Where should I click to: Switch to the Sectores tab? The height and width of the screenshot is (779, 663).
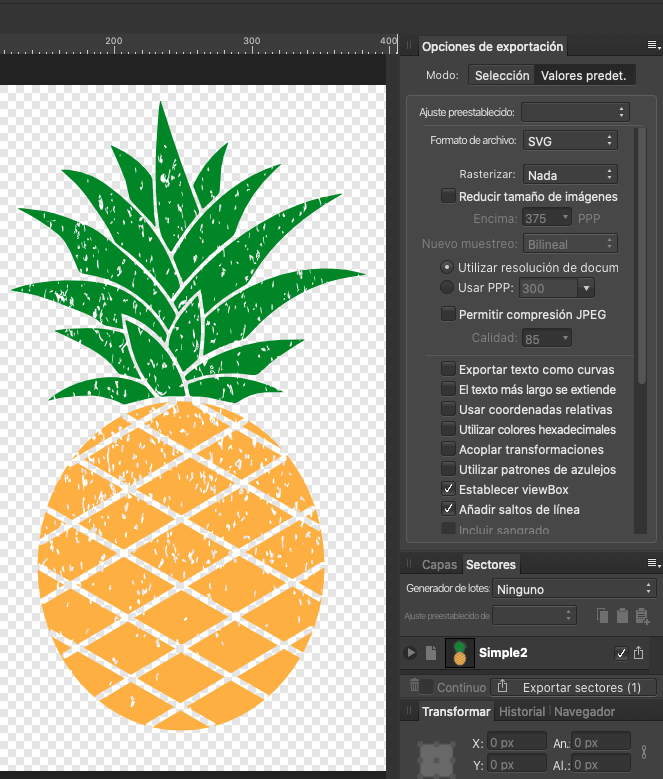click(491, 564)
